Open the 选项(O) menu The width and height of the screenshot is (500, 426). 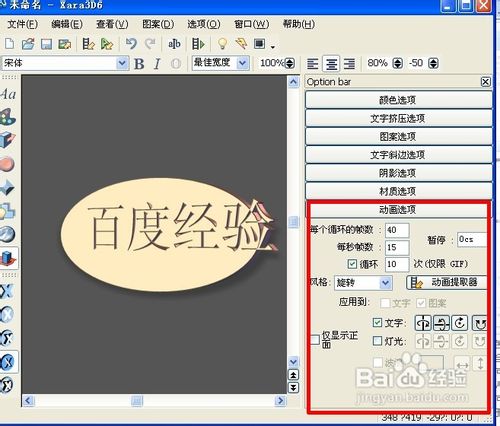point(204,24)
